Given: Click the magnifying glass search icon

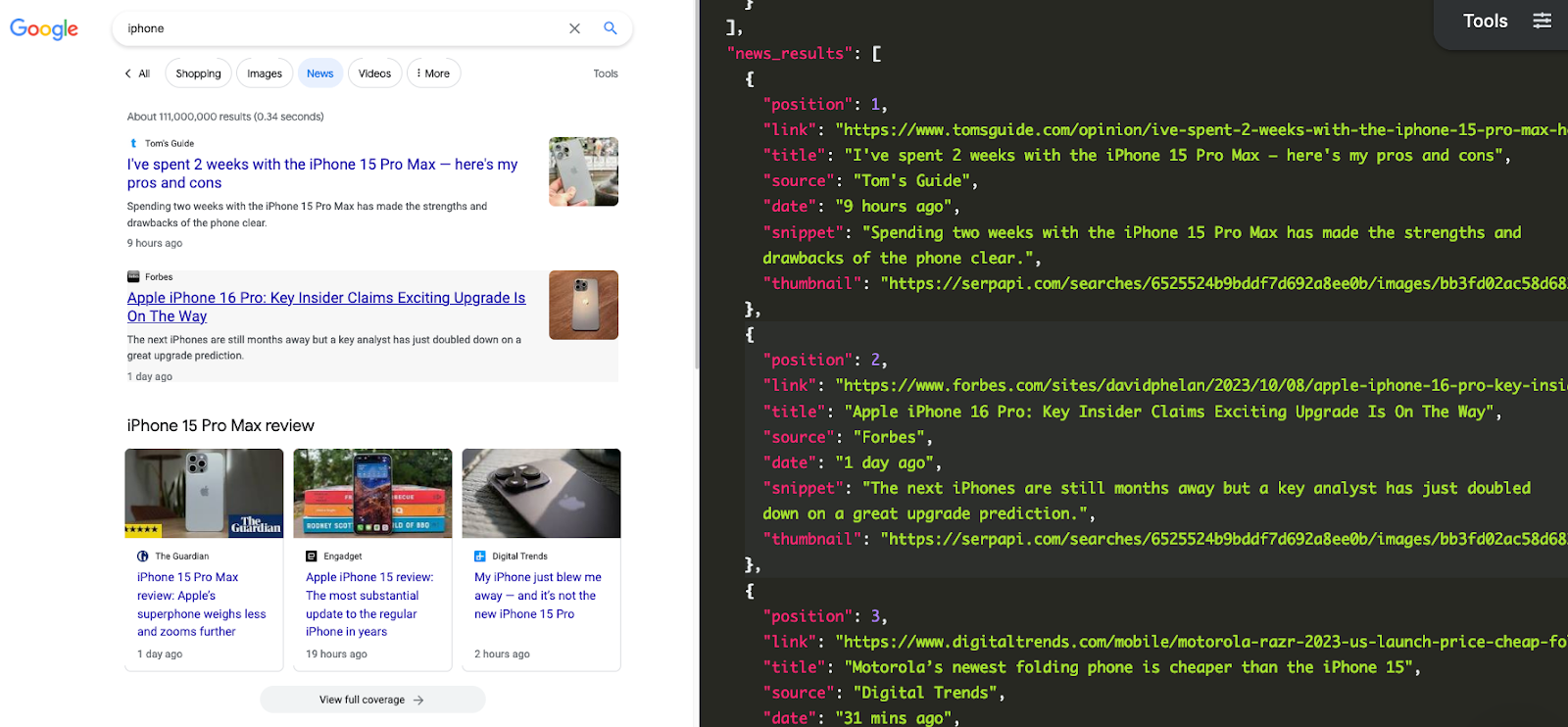Looking at the screenshot, I should click(611, 28).
